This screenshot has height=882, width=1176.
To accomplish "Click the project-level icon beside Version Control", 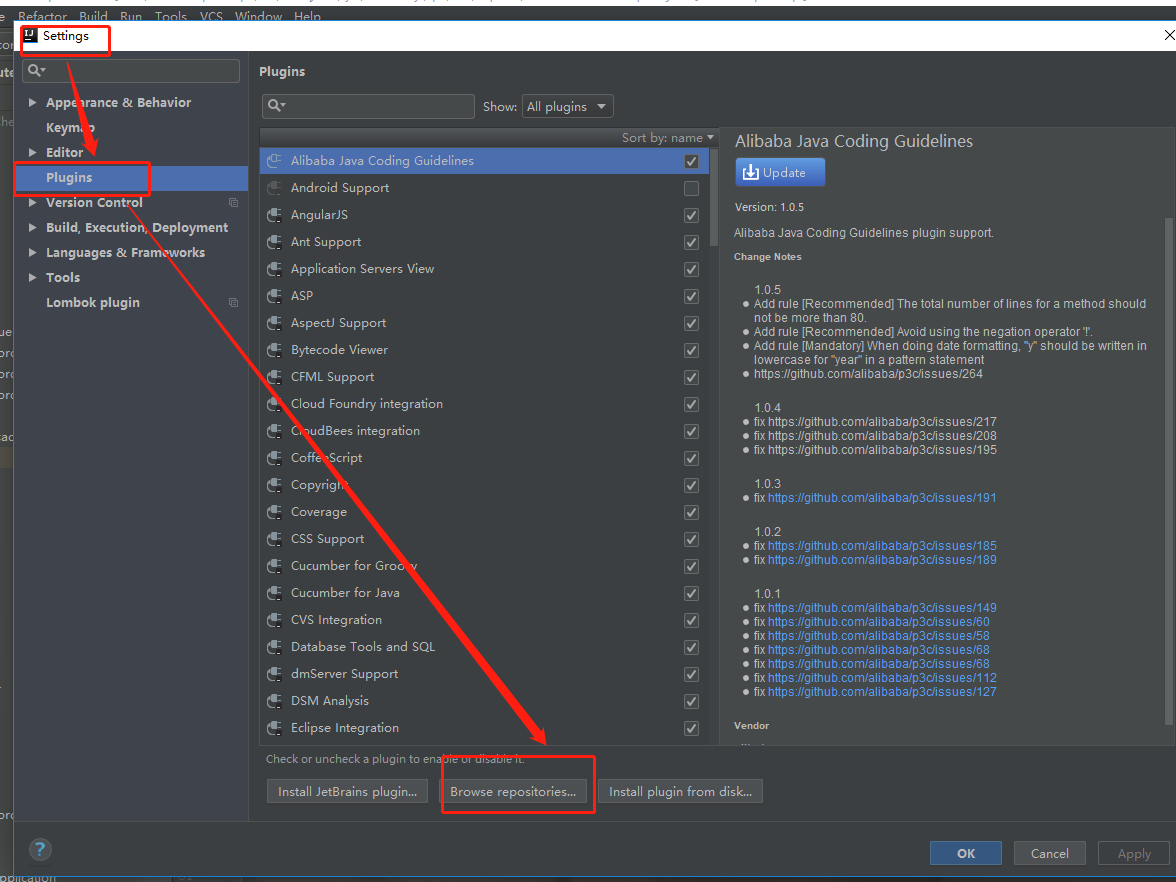I will coord(233,202).
